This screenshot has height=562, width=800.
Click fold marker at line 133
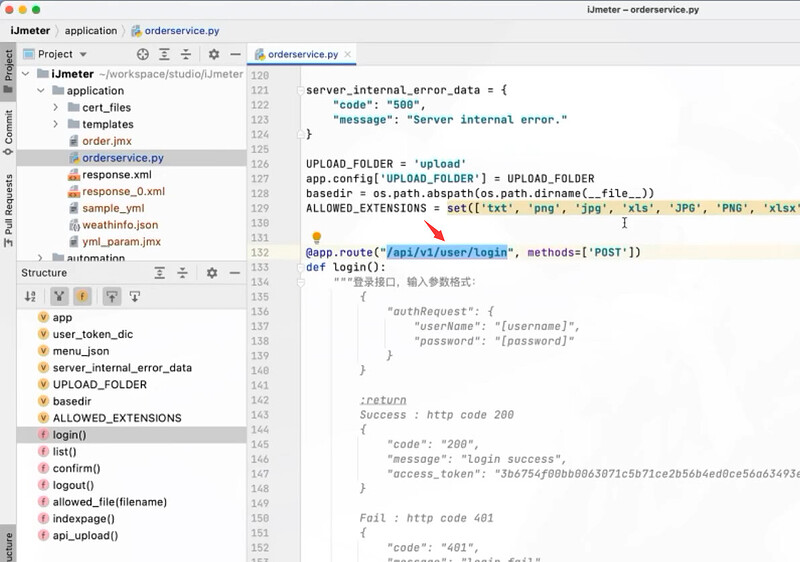[x=301, y=267]
